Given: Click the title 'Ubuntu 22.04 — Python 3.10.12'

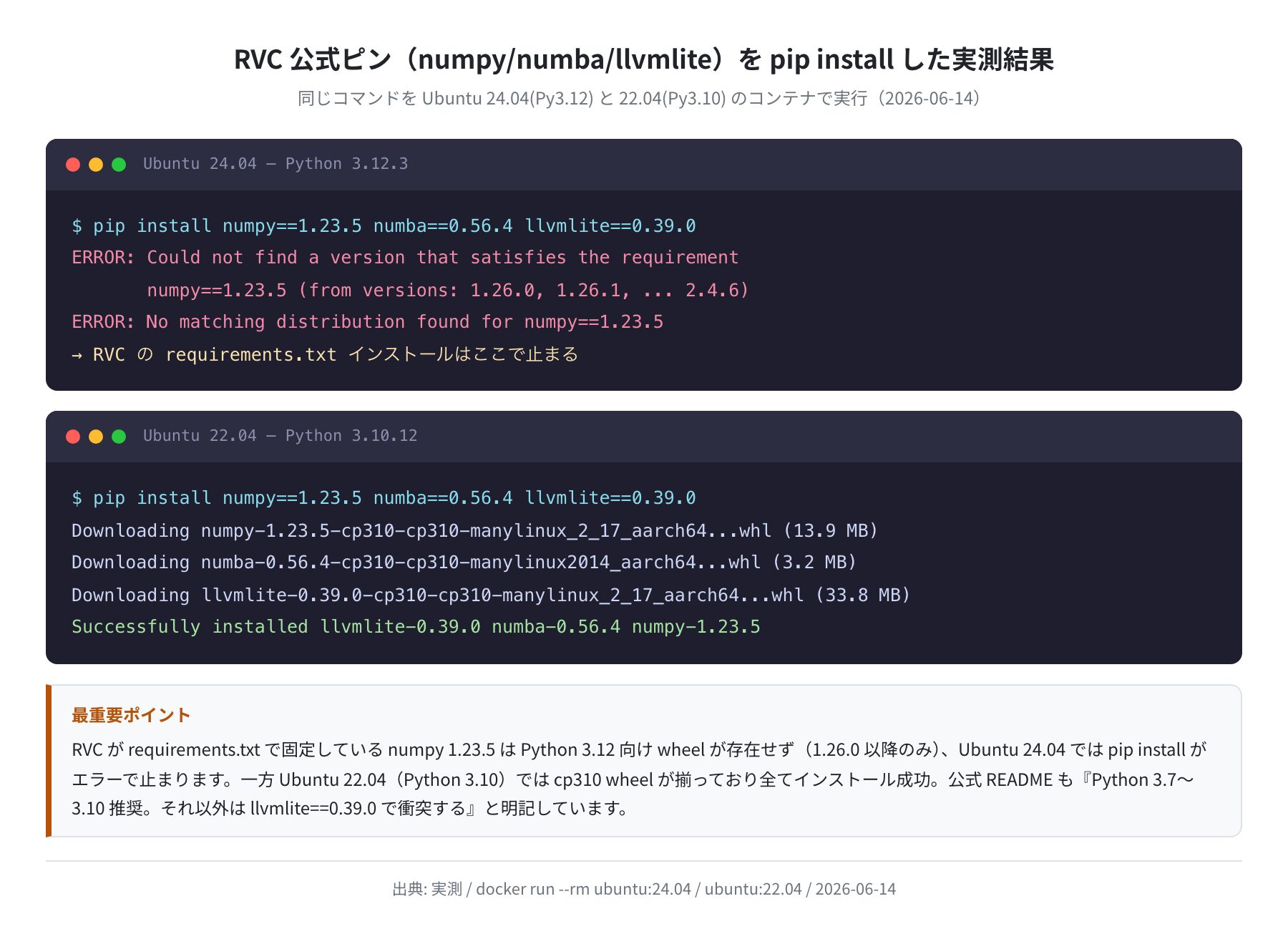Looking at the screenshot, I should click(280, 436).
